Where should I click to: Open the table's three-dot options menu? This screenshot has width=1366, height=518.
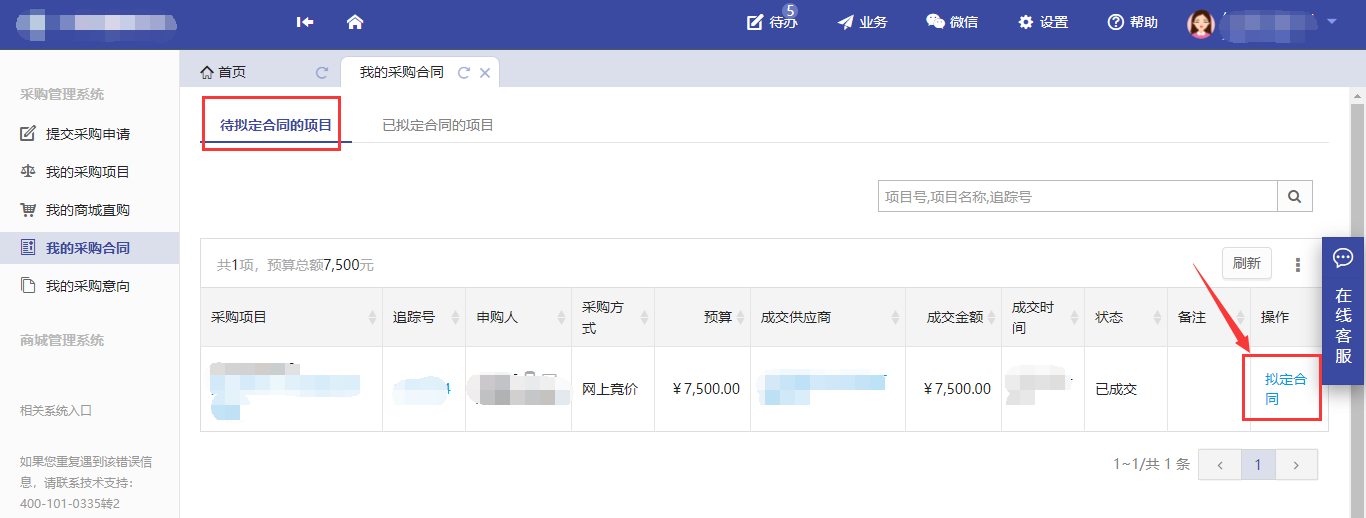coord(1298,265)
